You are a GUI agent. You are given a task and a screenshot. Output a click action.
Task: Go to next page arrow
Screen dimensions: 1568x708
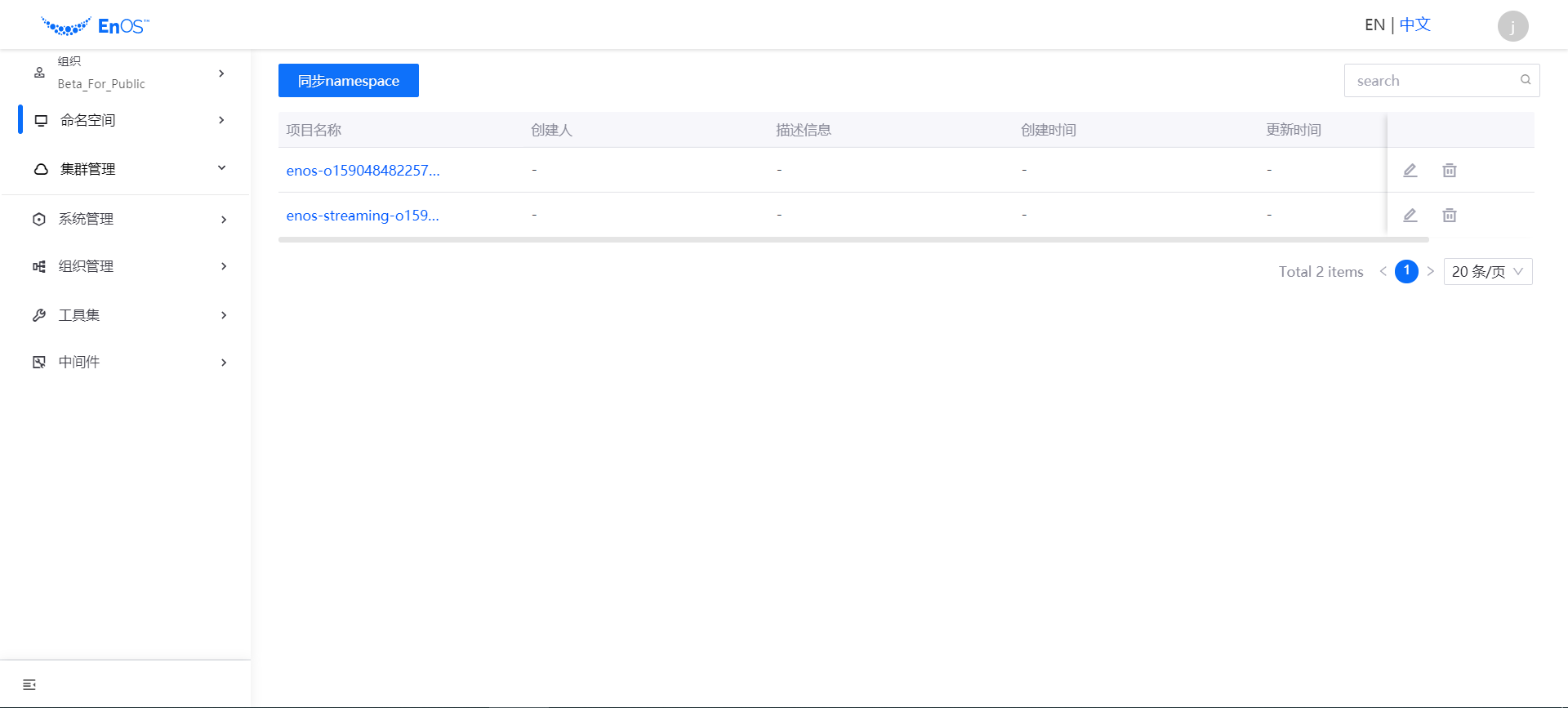[x=1430, y=271]
